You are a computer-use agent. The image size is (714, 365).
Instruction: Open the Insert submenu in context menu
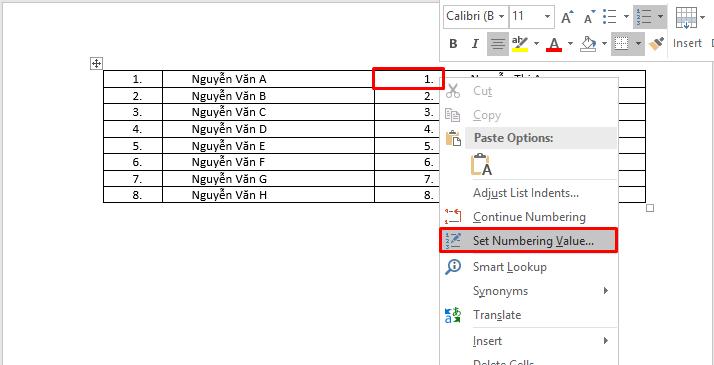coord(528,341)
